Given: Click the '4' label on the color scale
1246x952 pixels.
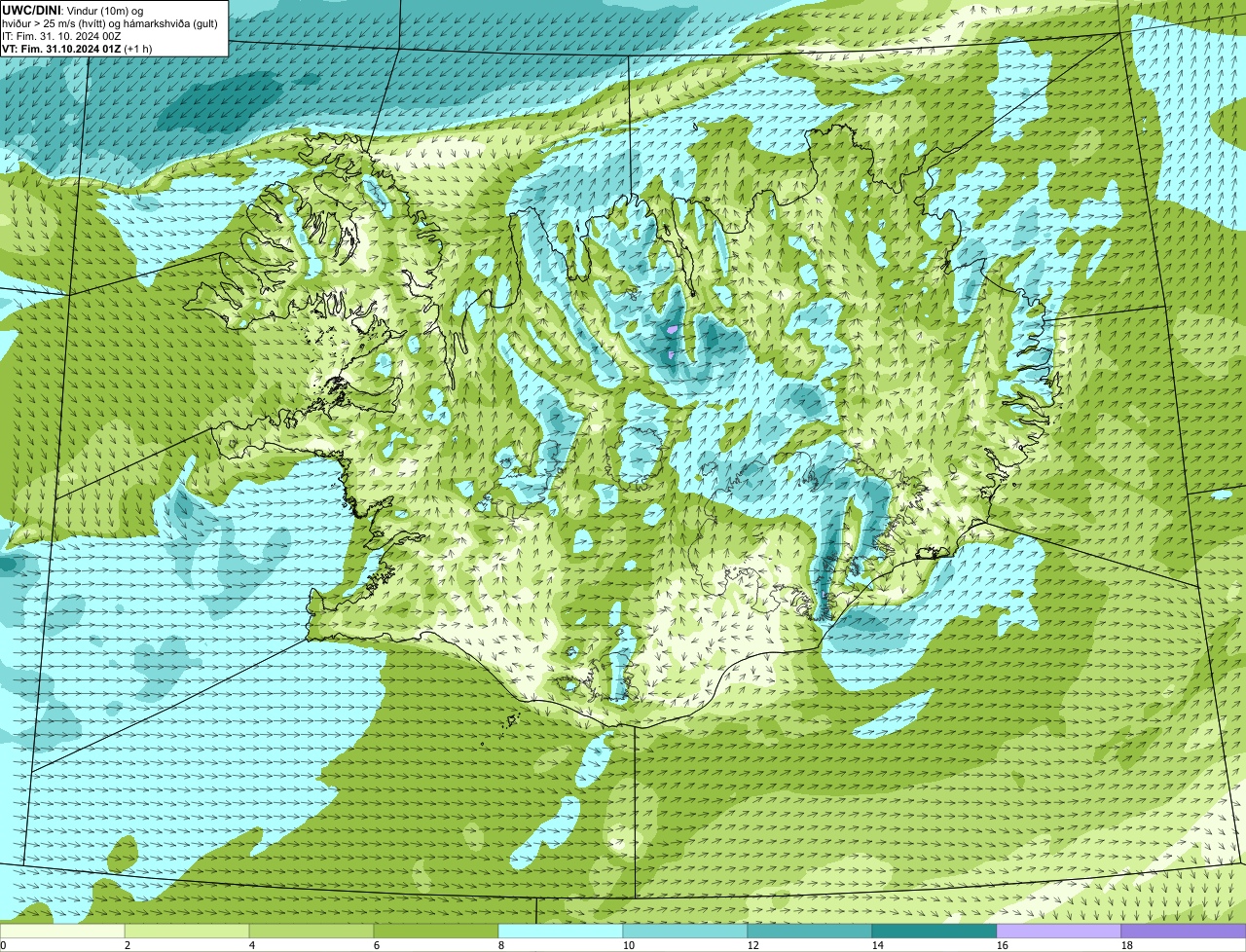Looking at the screenshot, I should 252,945.
